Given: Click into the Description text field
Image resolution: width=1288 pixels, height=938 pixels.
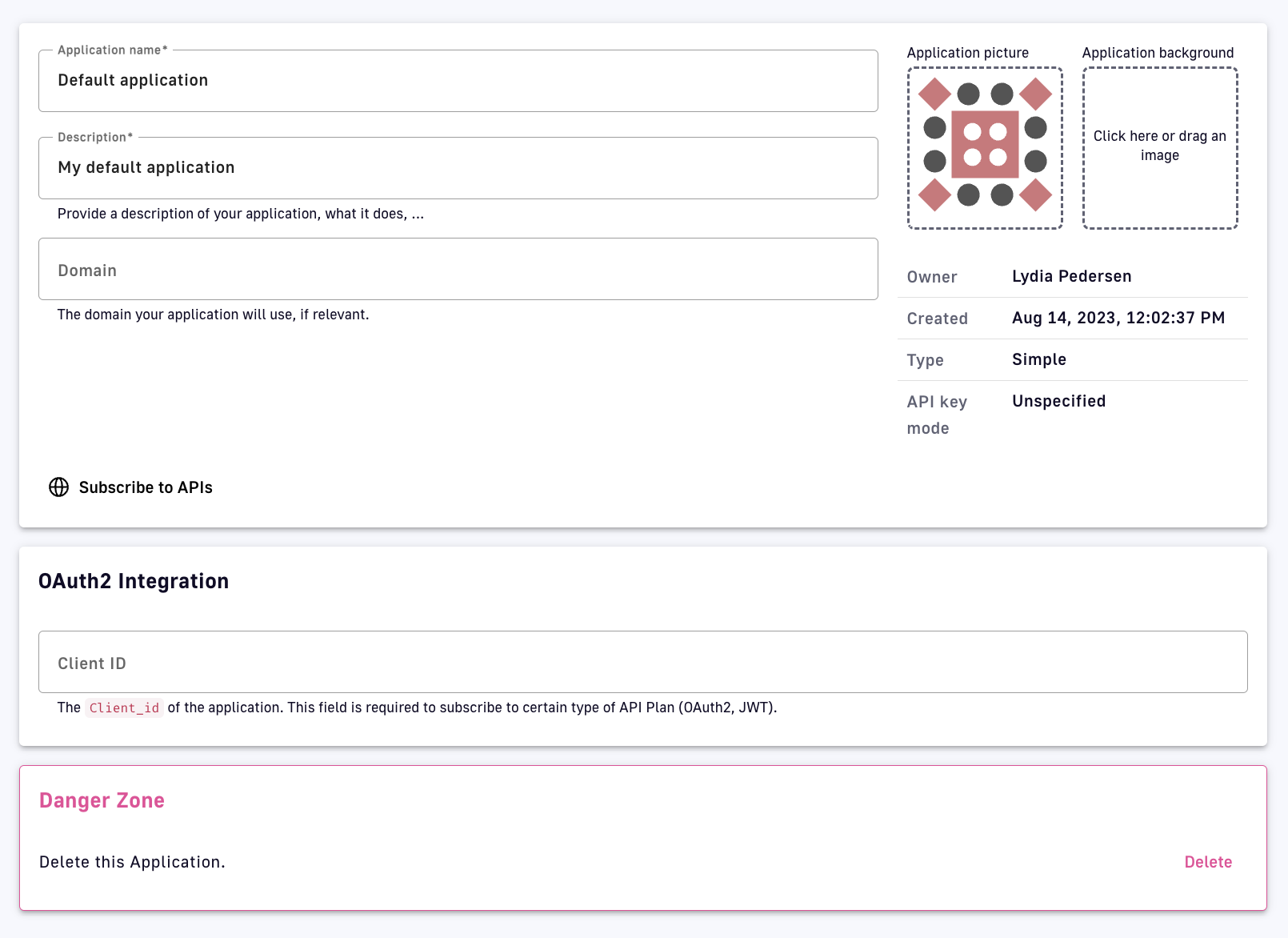Looking at the screenshot, I should (x=458, y=168).
